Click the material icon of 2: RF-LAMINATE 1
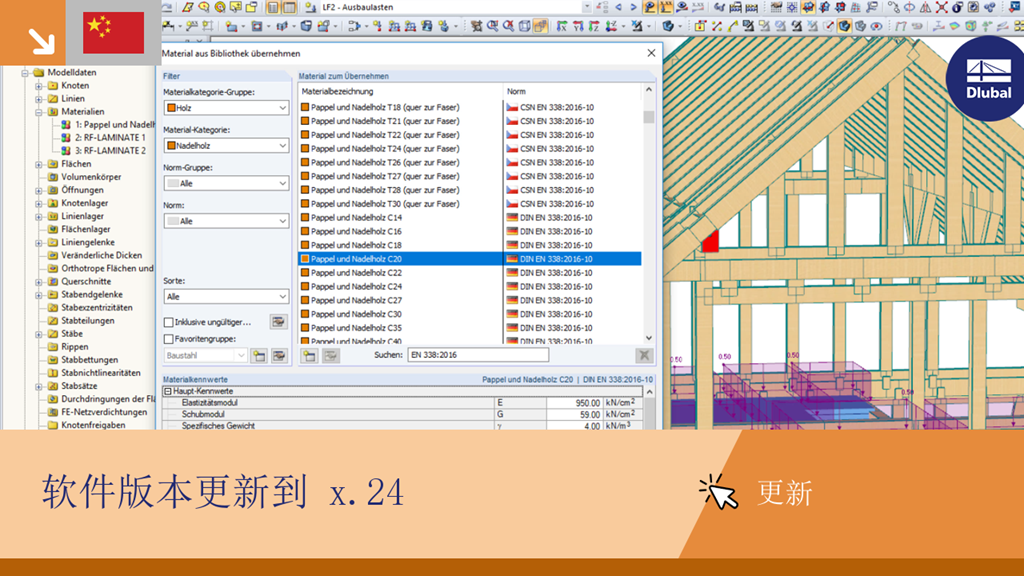Screen dimensions: 1024x576 point(66,138)
